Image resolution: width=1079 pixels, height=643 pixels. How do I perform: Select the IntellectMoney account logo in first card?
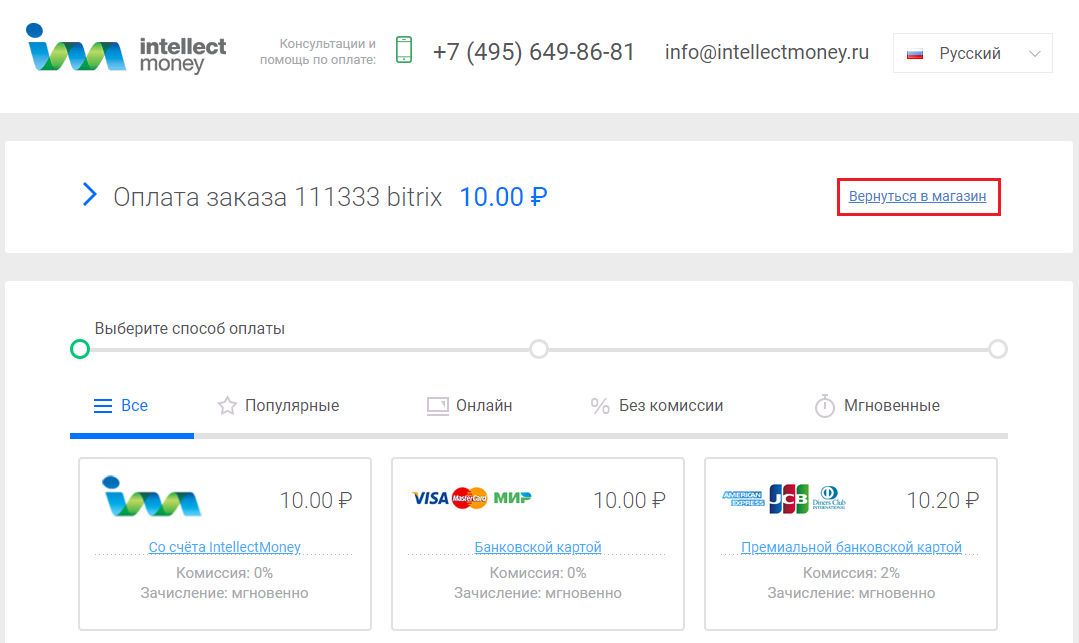(x=151, y=496)
